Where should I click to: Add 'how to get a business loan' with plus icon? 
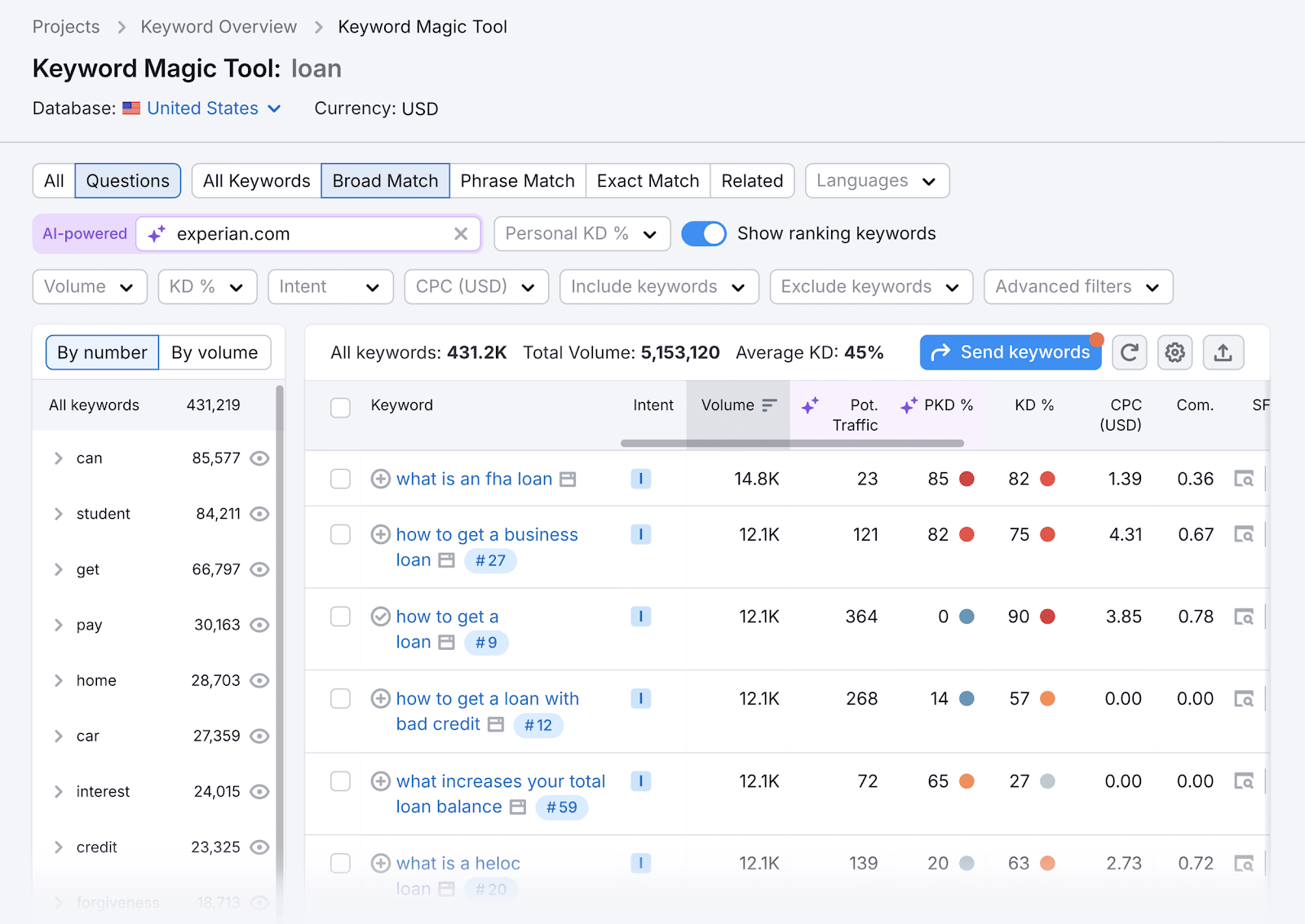pos(381,534)
